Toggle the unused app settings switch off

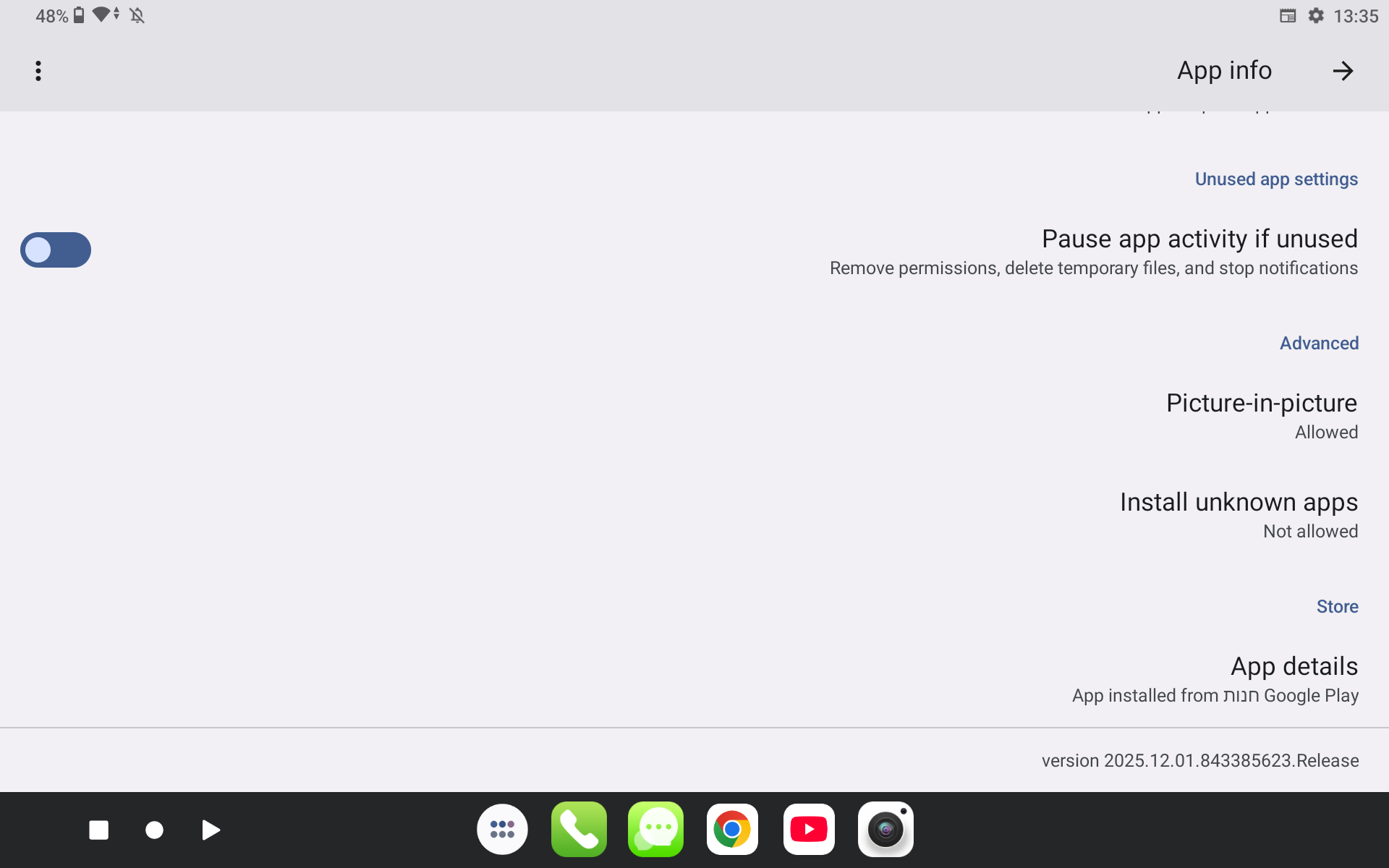55,250
